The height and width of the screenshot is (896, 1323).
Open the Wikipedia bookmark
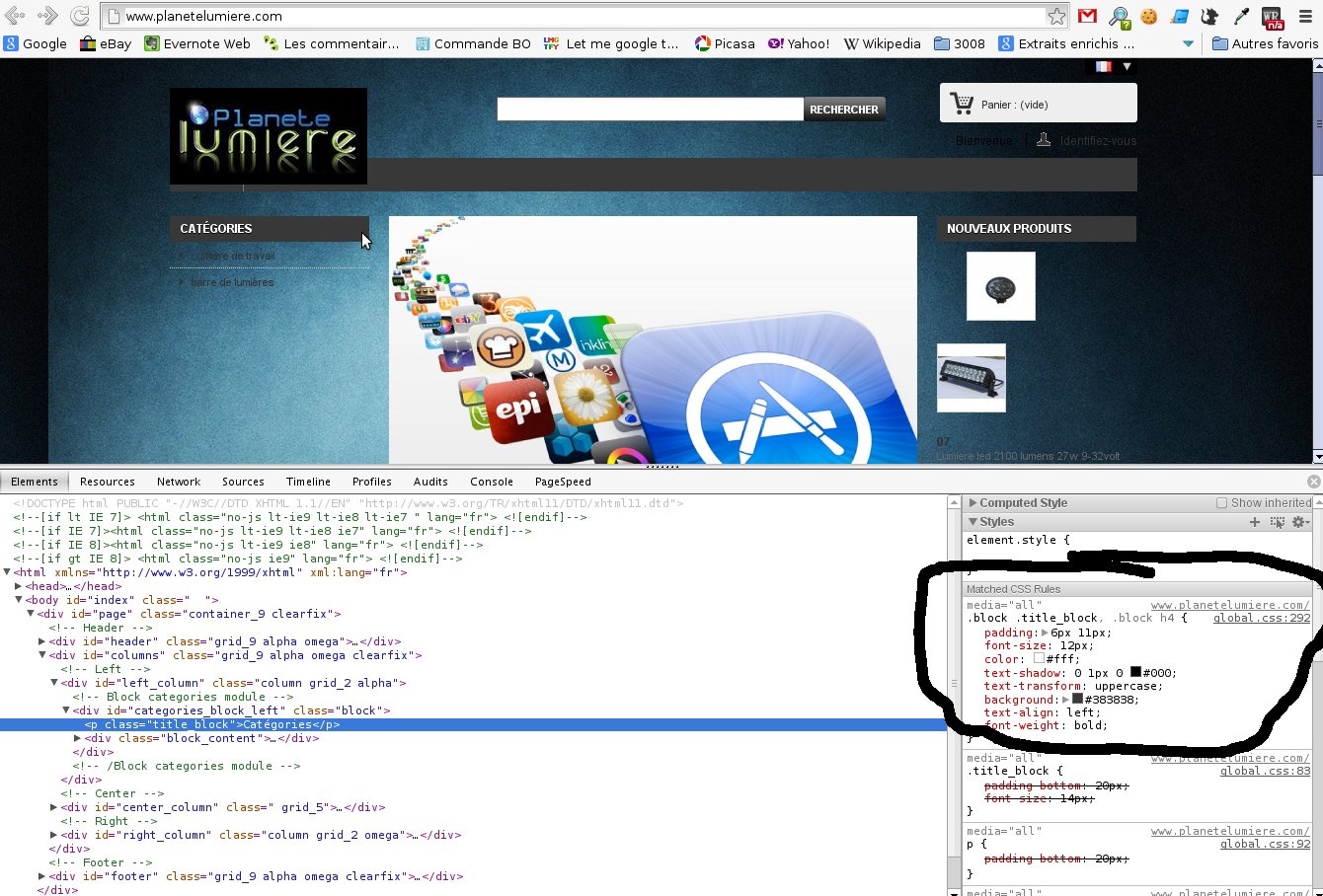click(882, 43)
